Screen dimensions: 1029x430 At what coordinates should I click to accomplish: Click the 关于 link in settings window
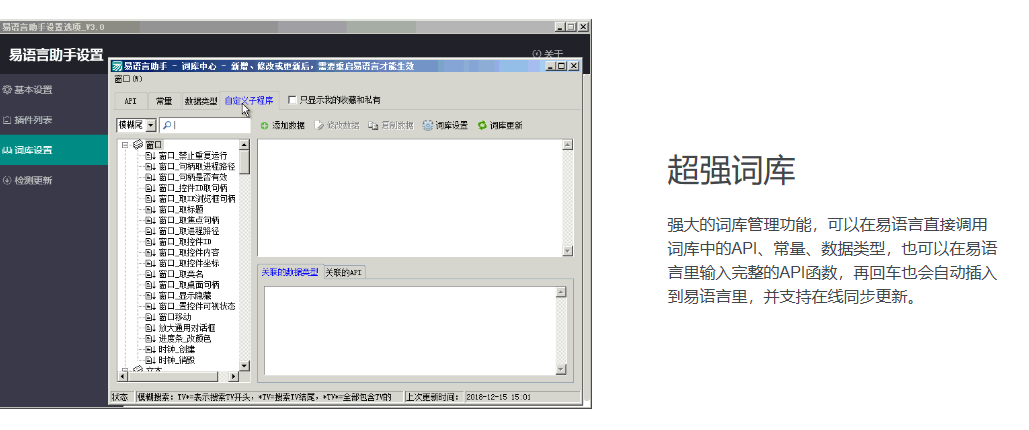coord(547,53)
